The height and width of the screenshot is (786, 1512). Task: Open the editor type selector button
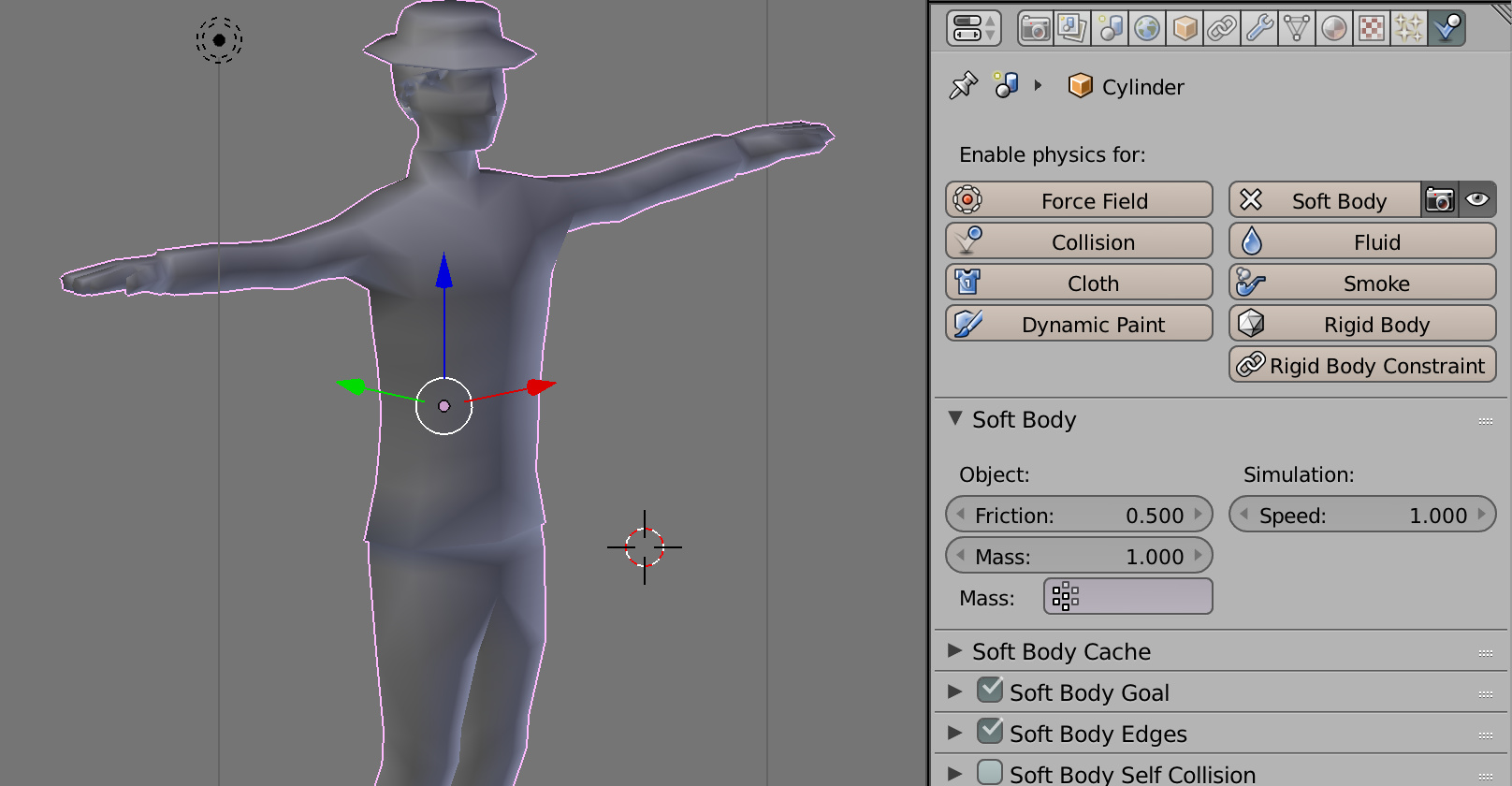(973, 28)
